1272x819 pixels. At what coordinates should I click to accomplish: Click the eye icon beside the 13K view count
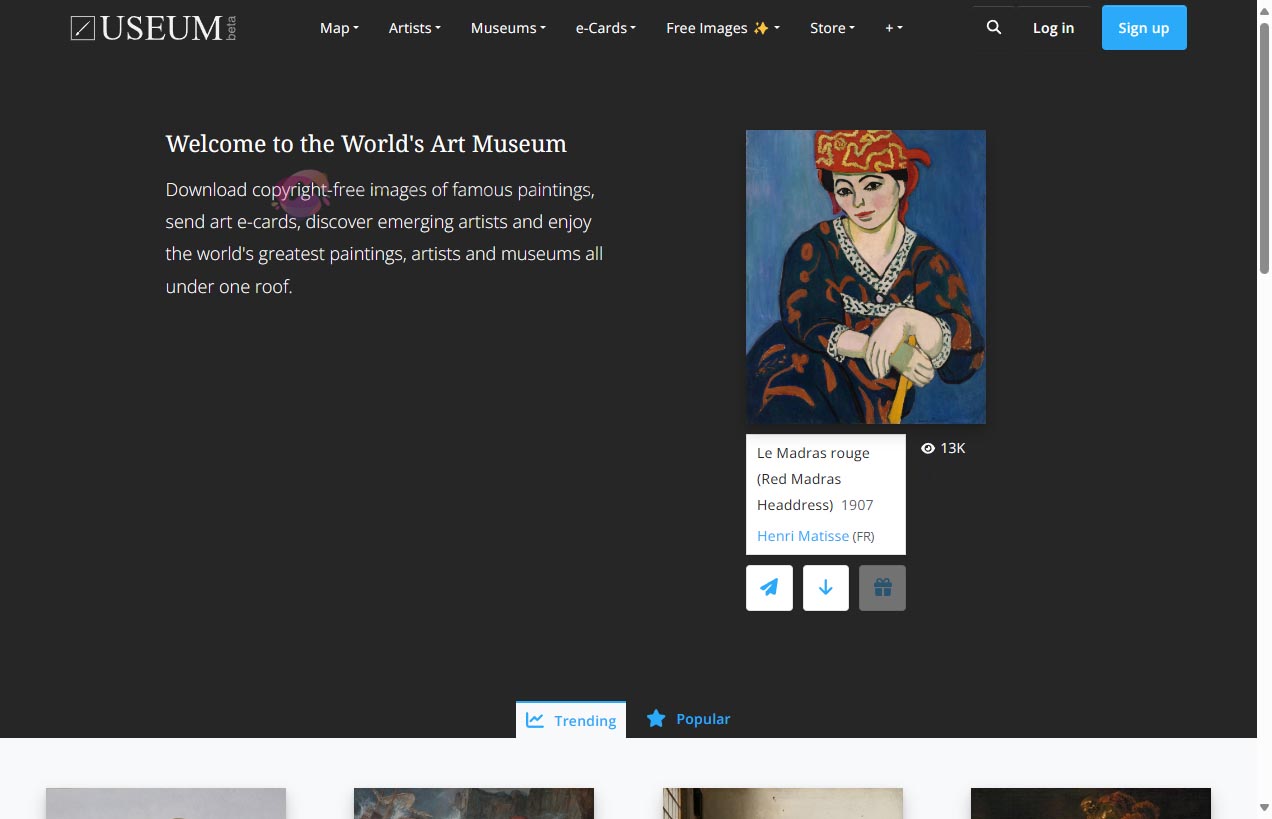[x=927, y=448]
